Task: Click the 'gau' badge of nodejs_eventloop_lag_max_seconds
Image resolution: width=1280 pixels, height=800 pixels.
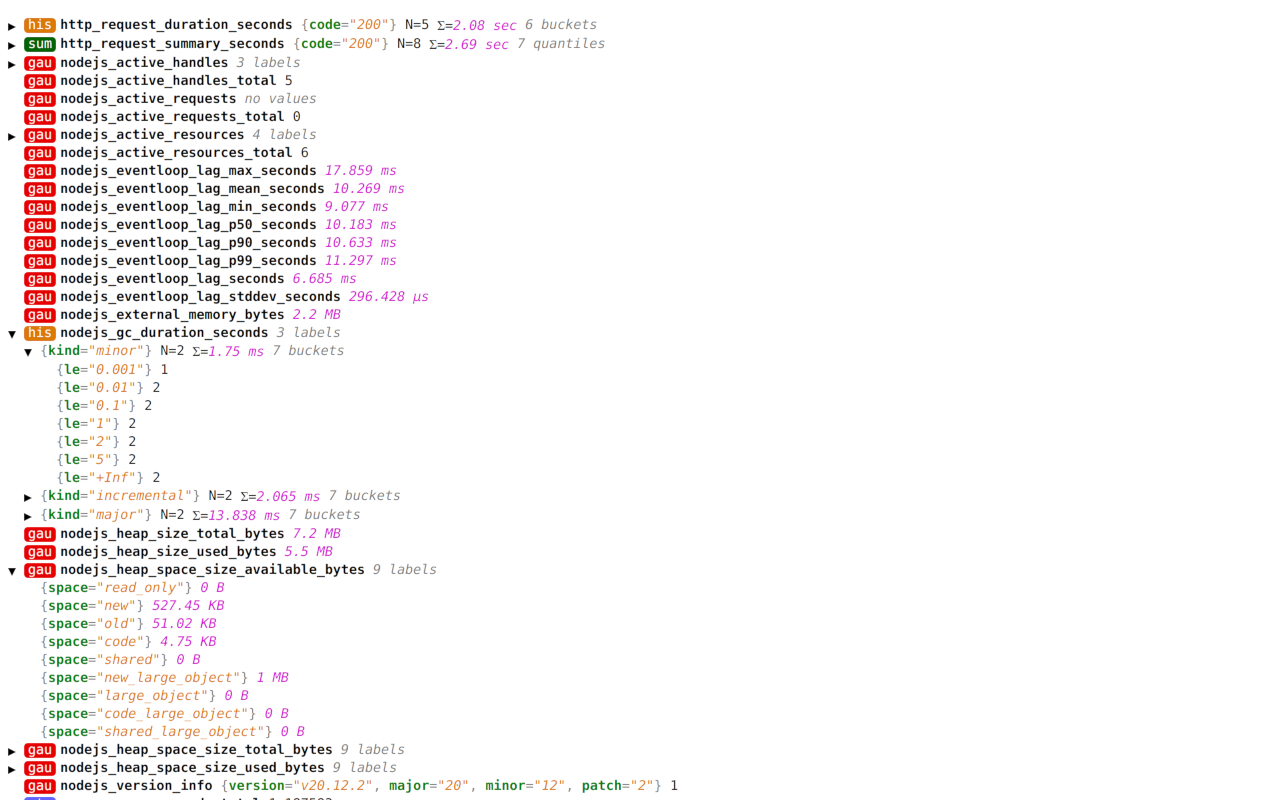Action: 40,171
